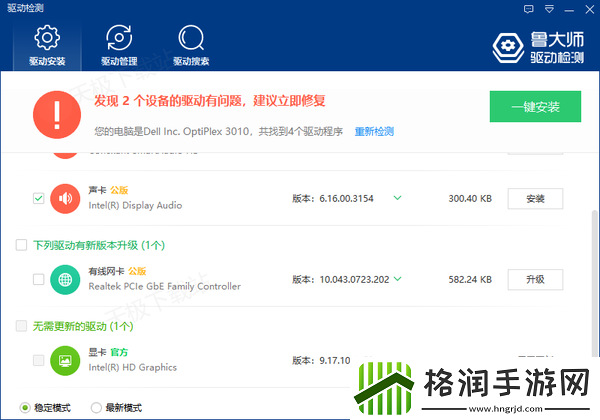Click the 300.40 KB size value
This screenshot has height=420, width=600.
coord(470,199)
